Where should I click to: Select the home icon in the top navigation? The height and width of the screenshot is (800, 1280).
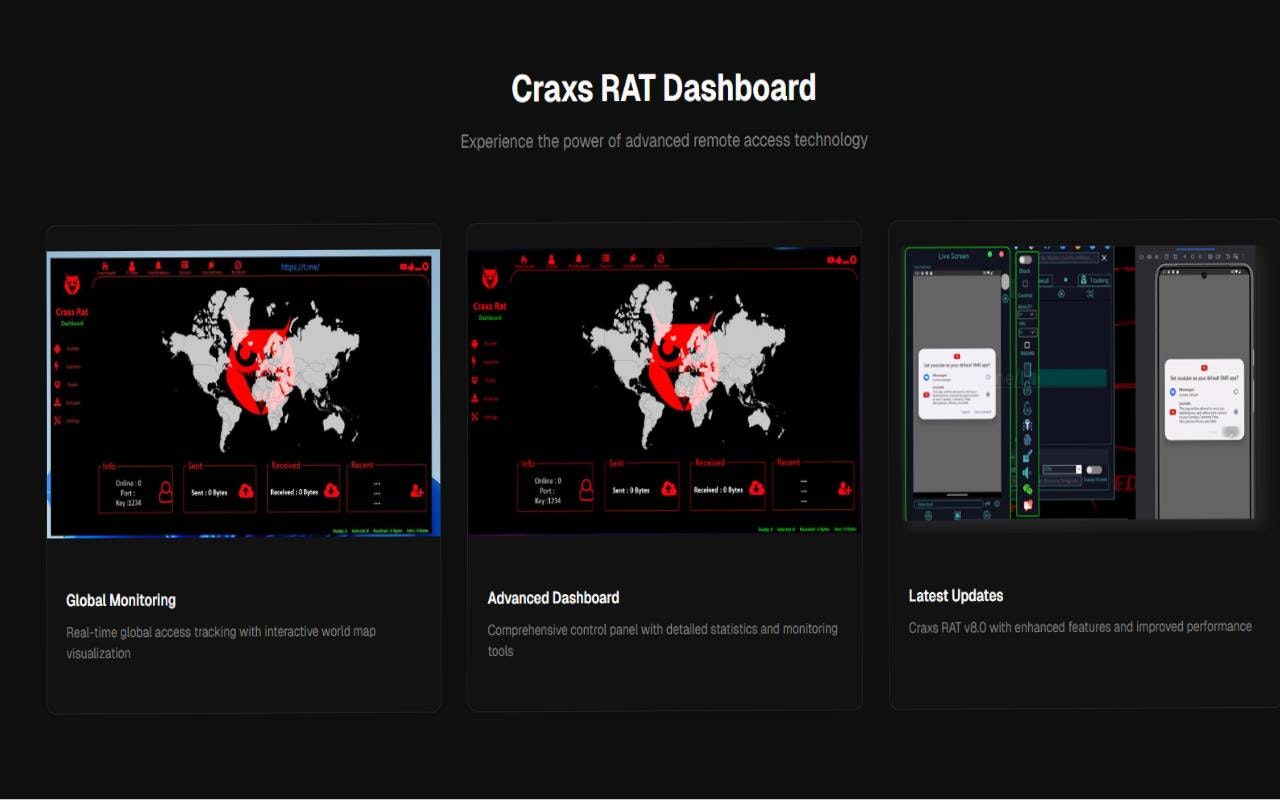point(105,264)
